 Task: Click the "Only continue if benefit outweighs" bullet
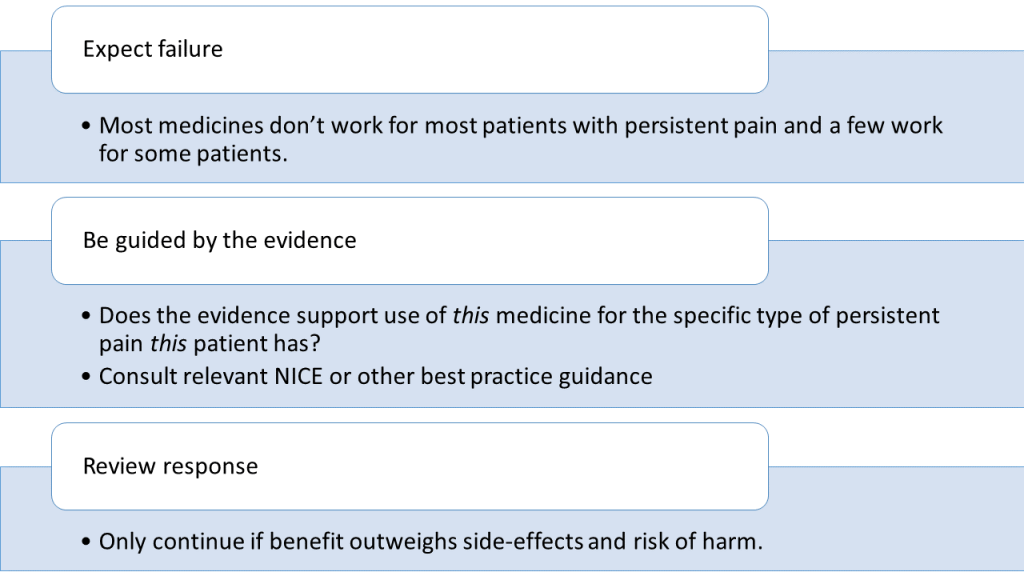pos(430,542)
